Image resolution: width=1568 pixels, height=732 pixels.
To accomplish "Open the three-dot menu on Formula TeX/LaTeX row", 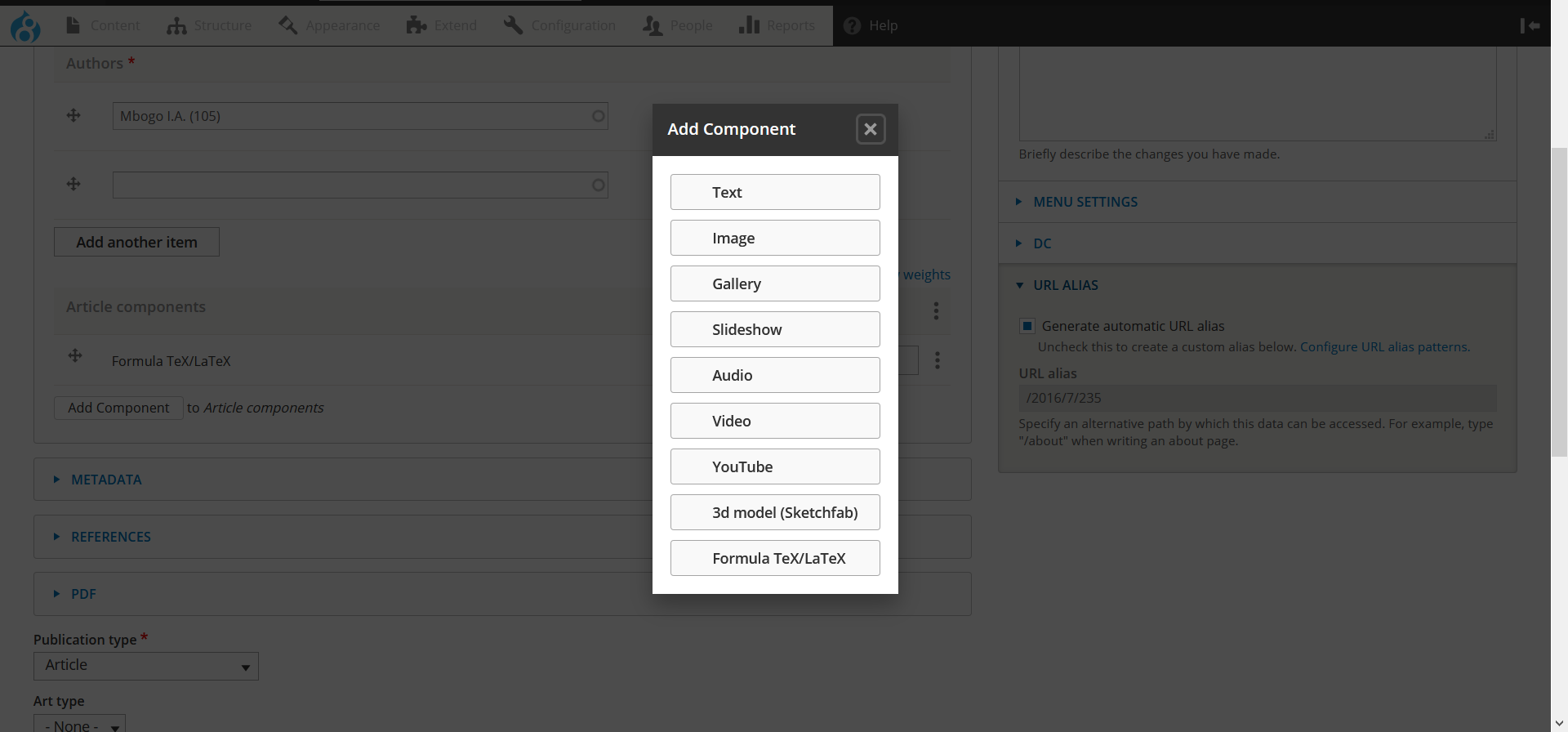I will coord(937,360).
